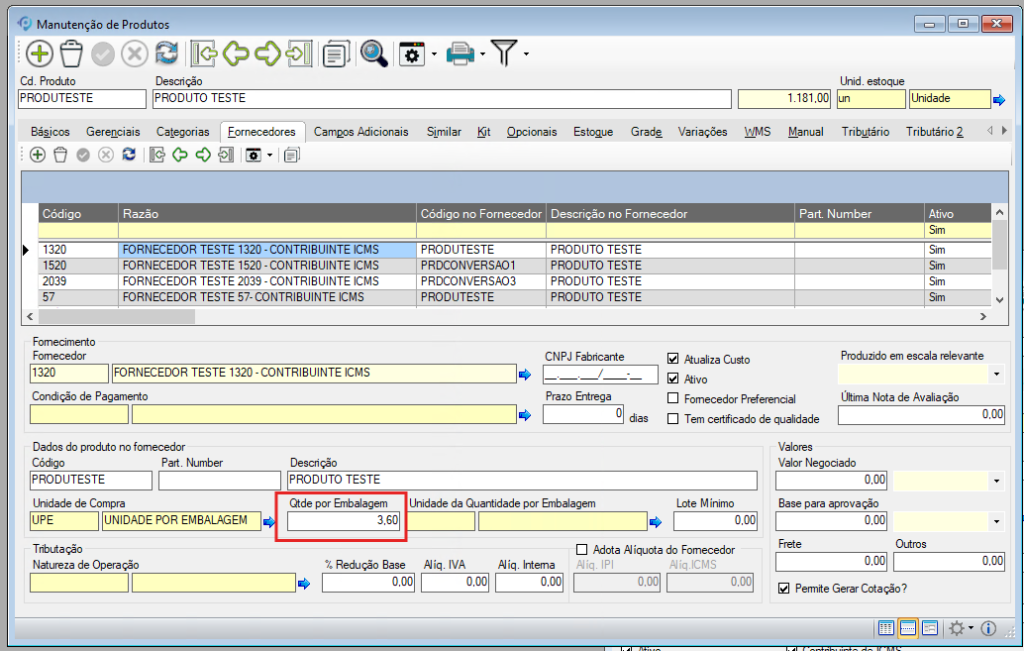
Task: Click the large green add product icon
Action: point(39,54)
